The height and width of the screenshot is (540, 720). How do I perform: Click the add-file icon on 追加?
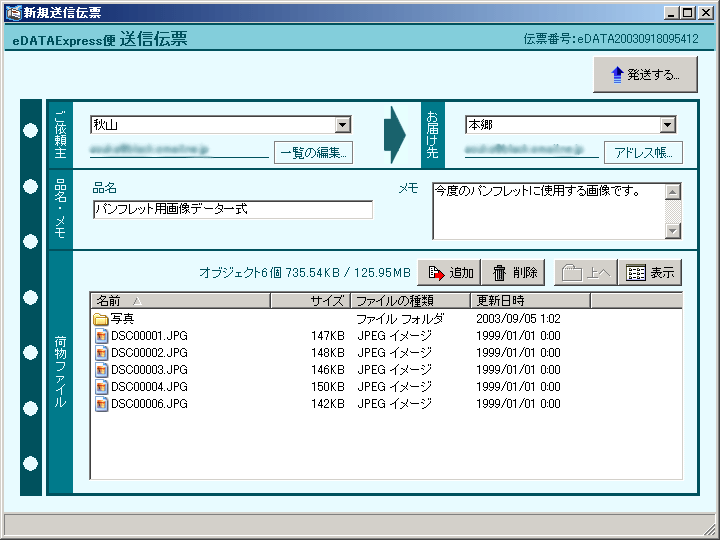point(436,273)
